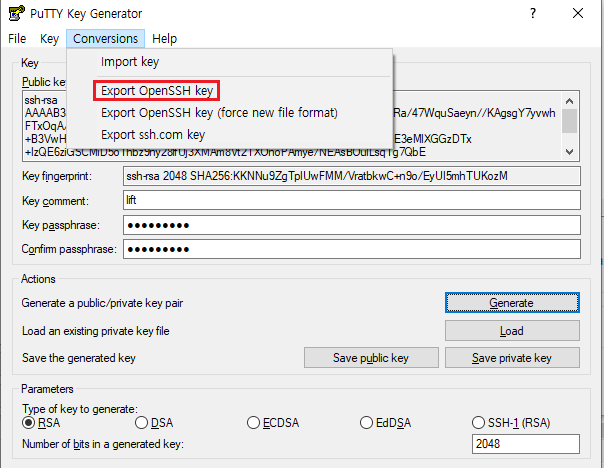Open the File menu
This screenshot has height=468, width=604.
click(x=17, y=39)
